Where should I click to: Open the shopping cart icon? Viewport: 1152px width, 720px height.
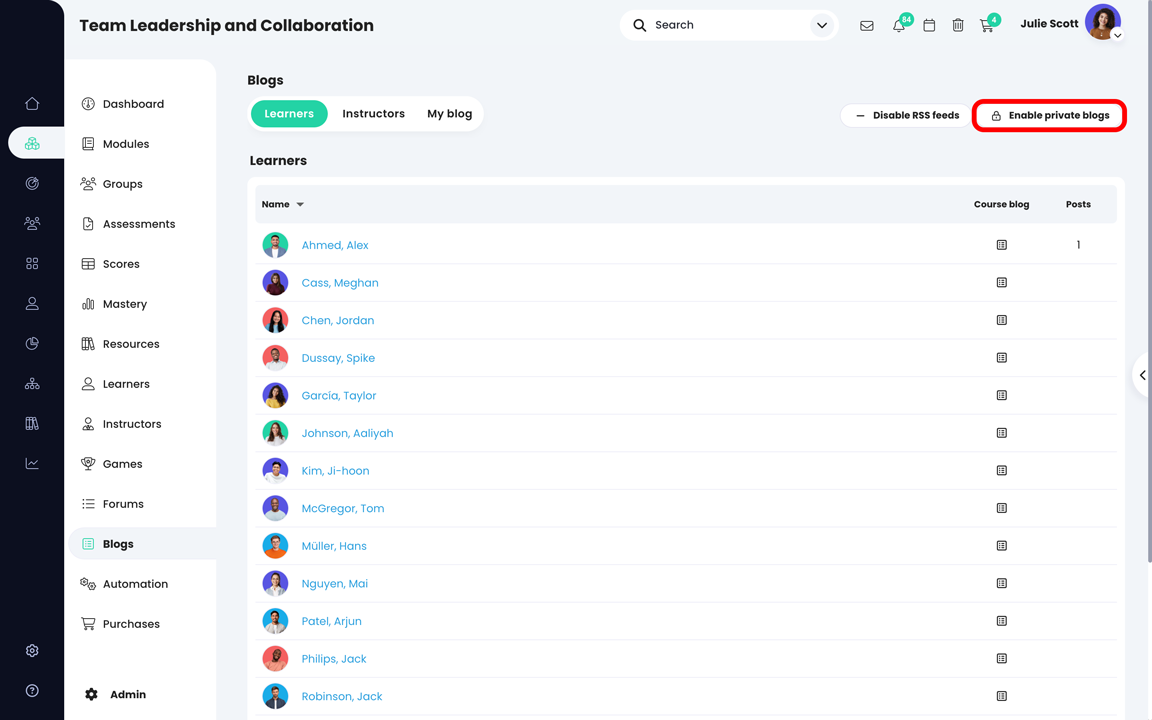(x=987, y=26)
